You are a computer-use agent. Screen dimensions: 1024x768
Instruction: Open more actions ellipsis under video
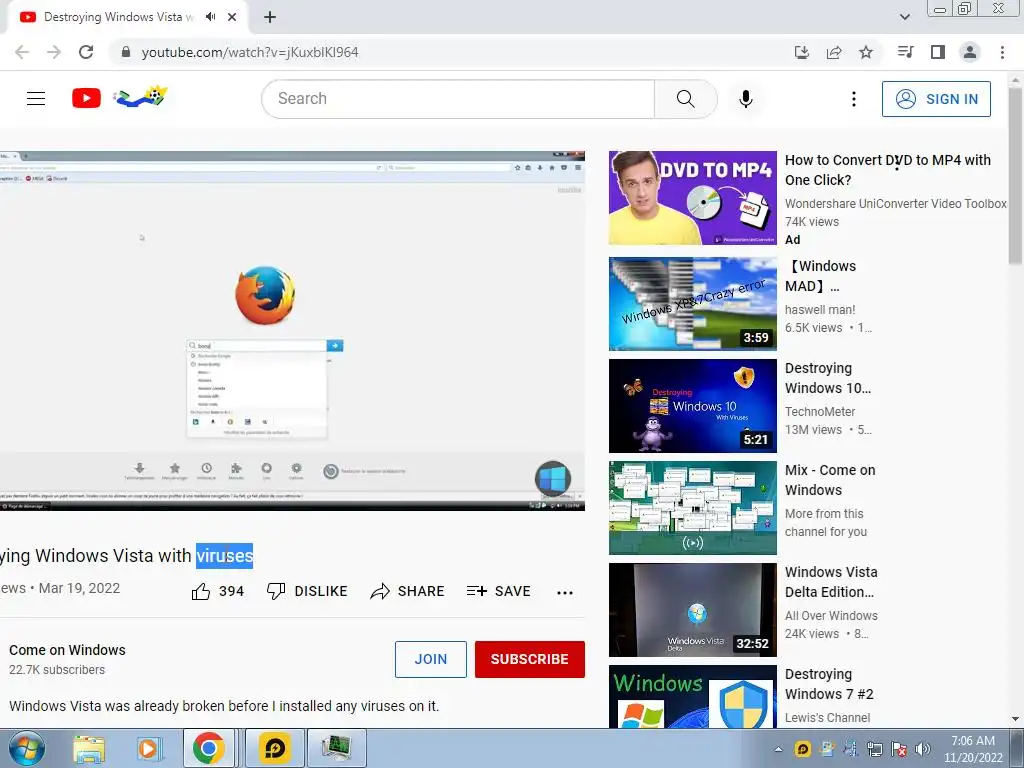565,592
